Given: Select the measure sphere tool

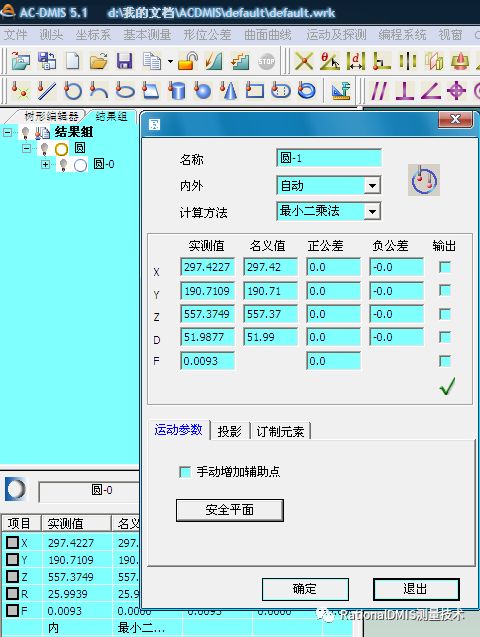Looking at the screenshot, I should tap(202, 91).
